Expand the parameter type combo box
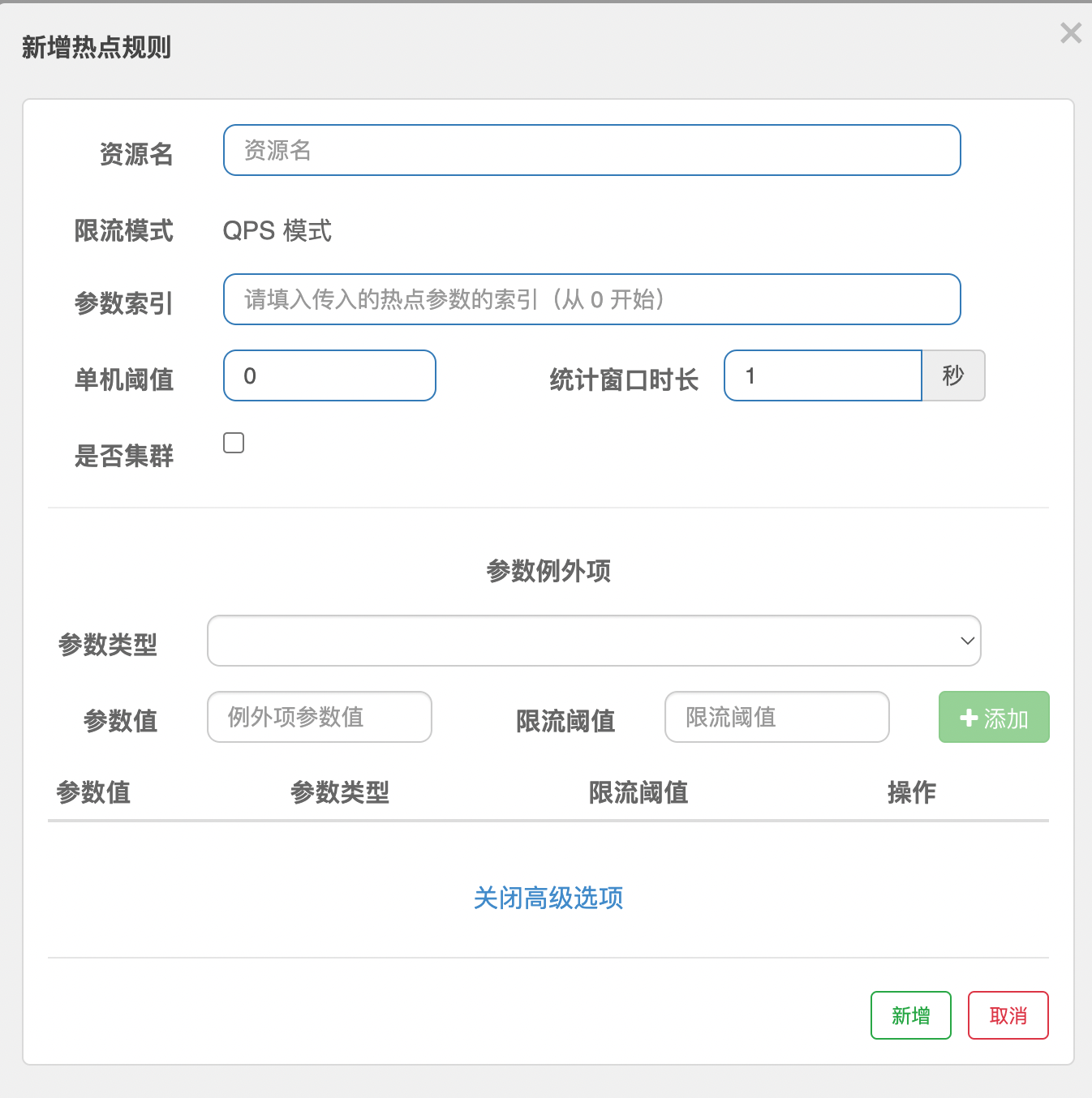 (x=594, y=641)
